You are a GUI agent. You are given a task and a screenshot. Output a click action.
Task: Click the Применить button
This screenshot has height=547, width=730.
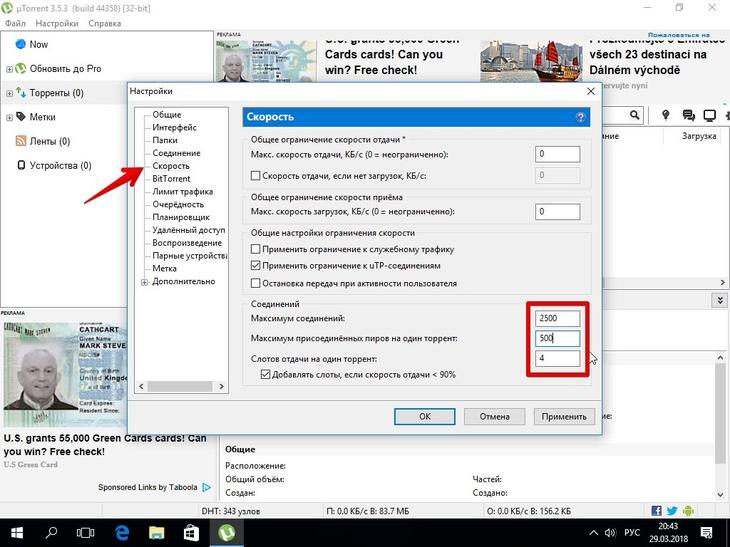(x=564, y=416)
